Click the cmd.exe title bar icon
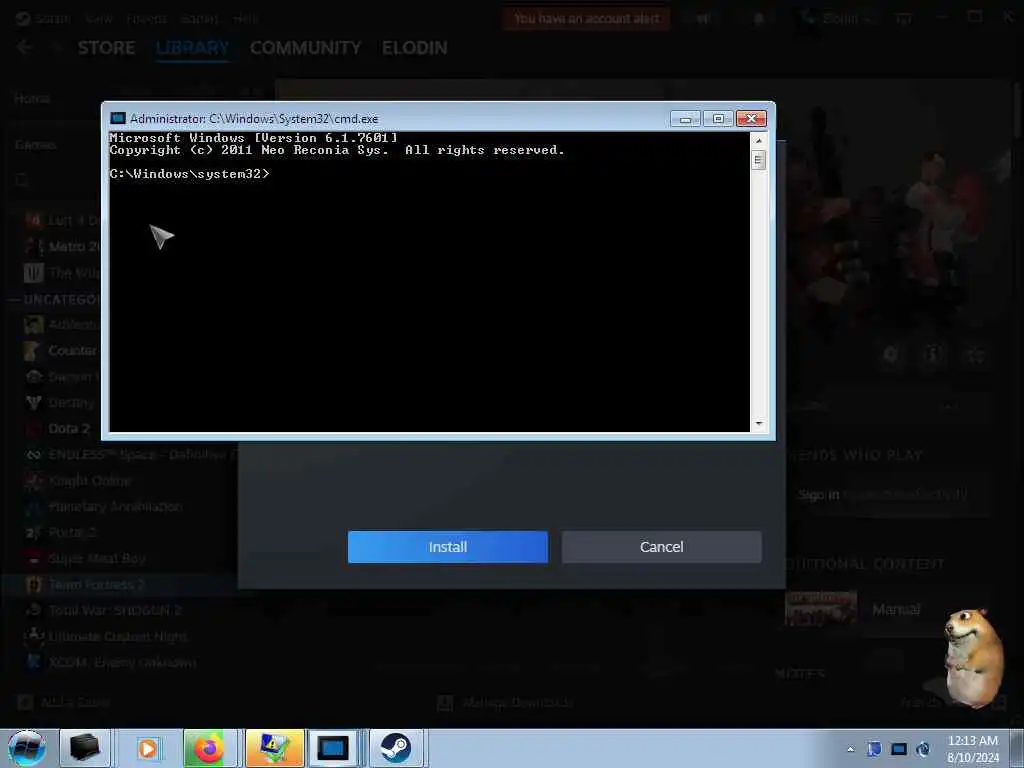 pos(118,118)
